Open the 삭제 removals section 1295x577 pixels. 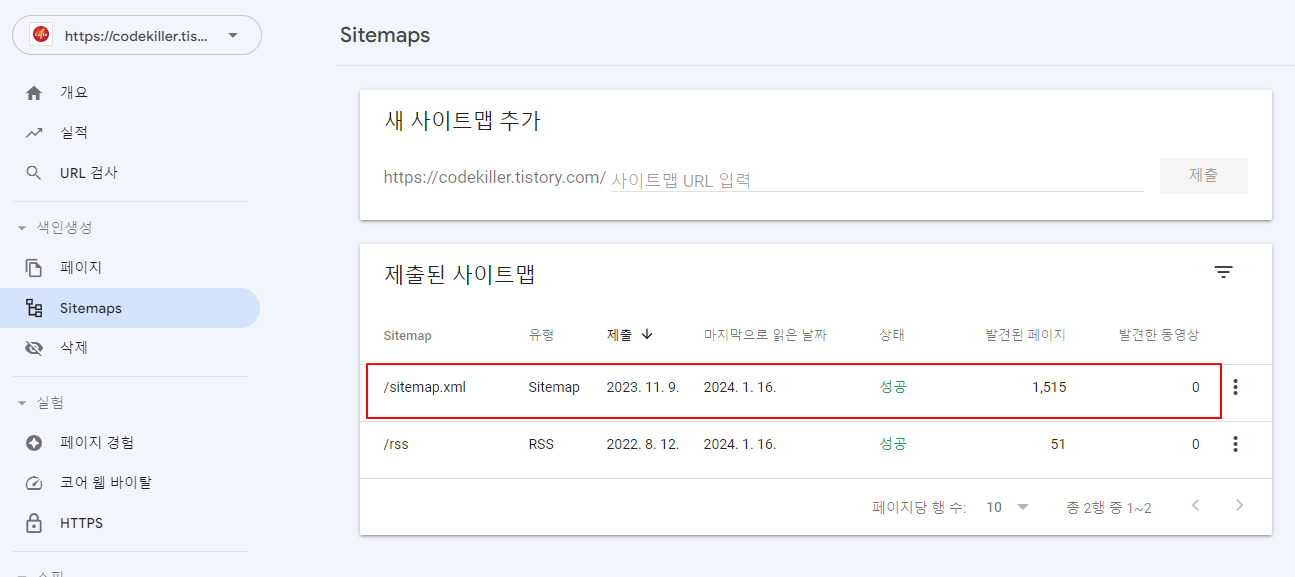tap(76, 347)
